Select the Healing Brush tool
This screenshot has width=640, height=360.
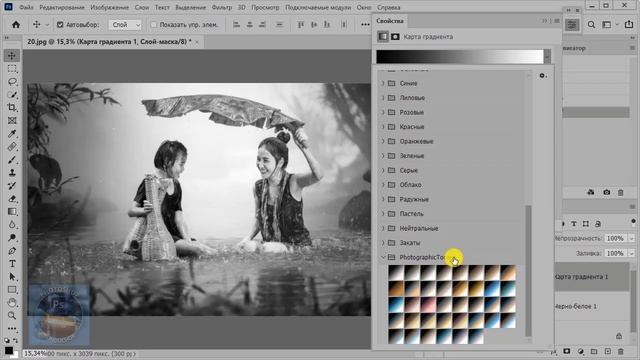[x=12, y=147]
